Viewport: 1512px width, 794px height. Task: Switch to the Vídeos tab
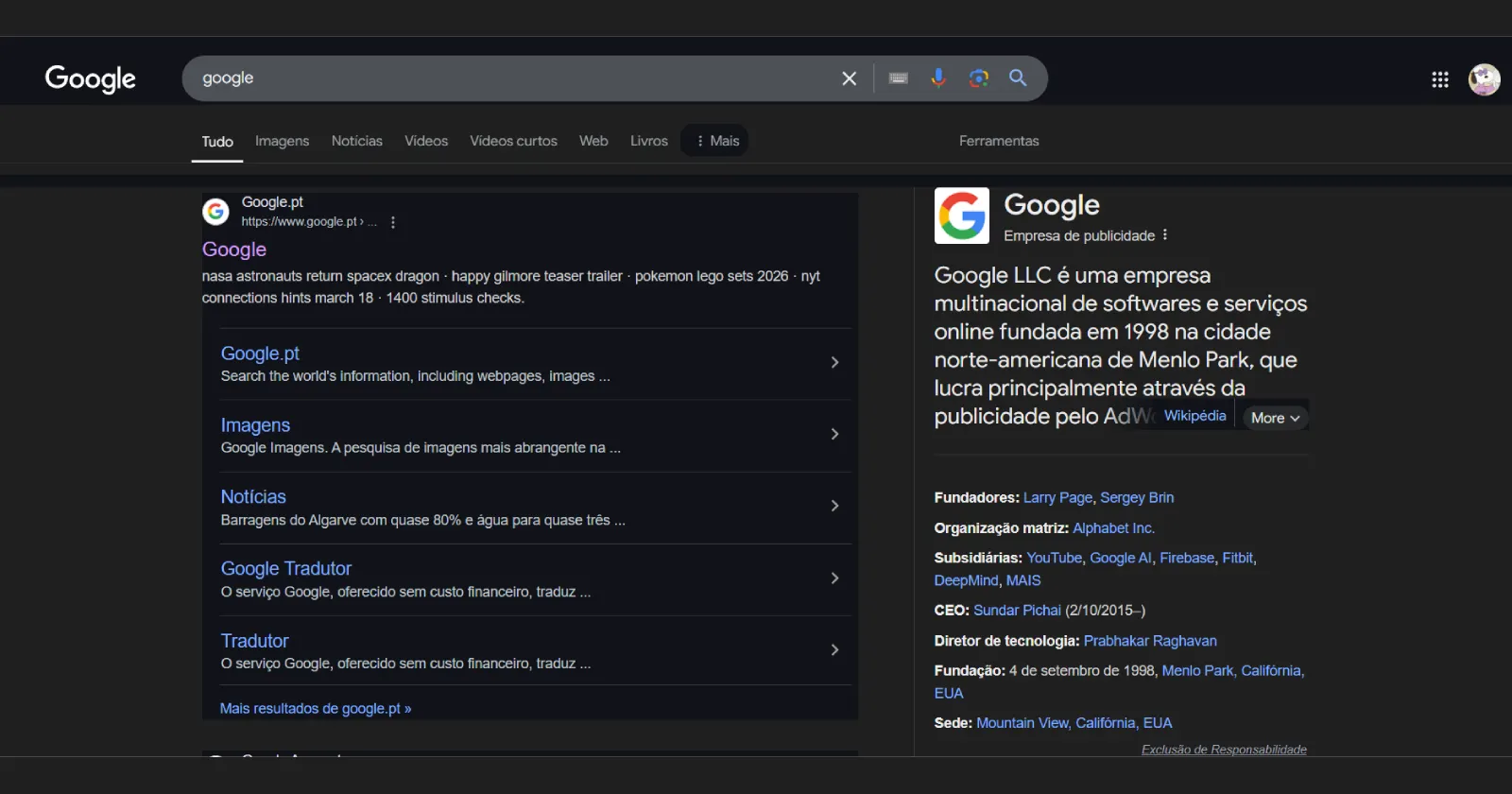click(x=426, y=141)
